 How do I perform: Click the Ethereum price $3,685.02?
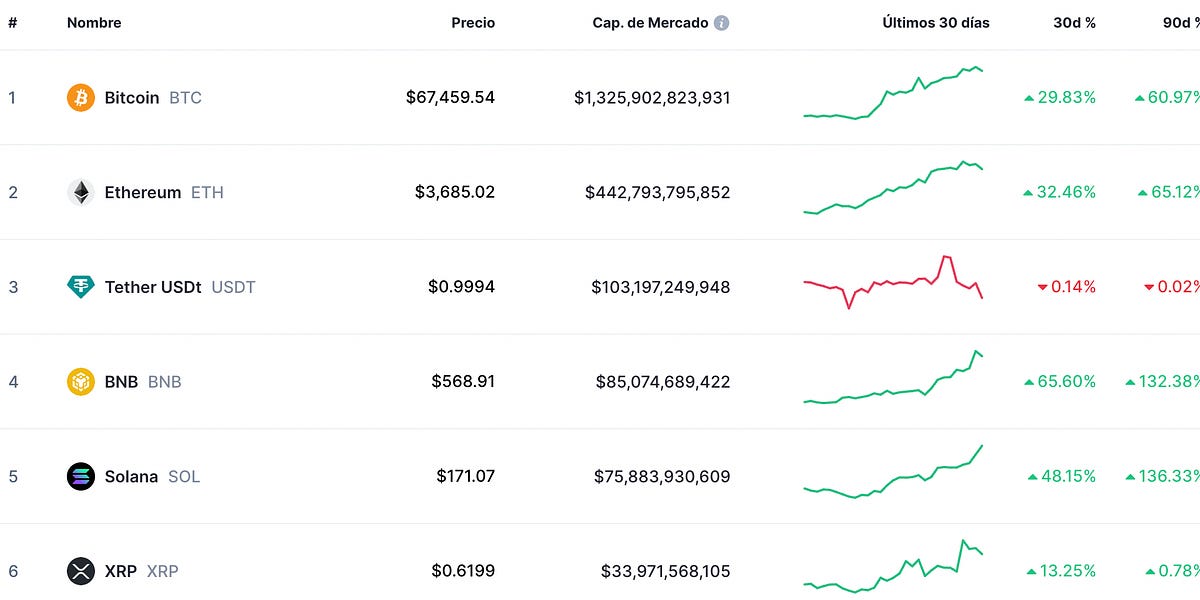(x=455, y=192)
